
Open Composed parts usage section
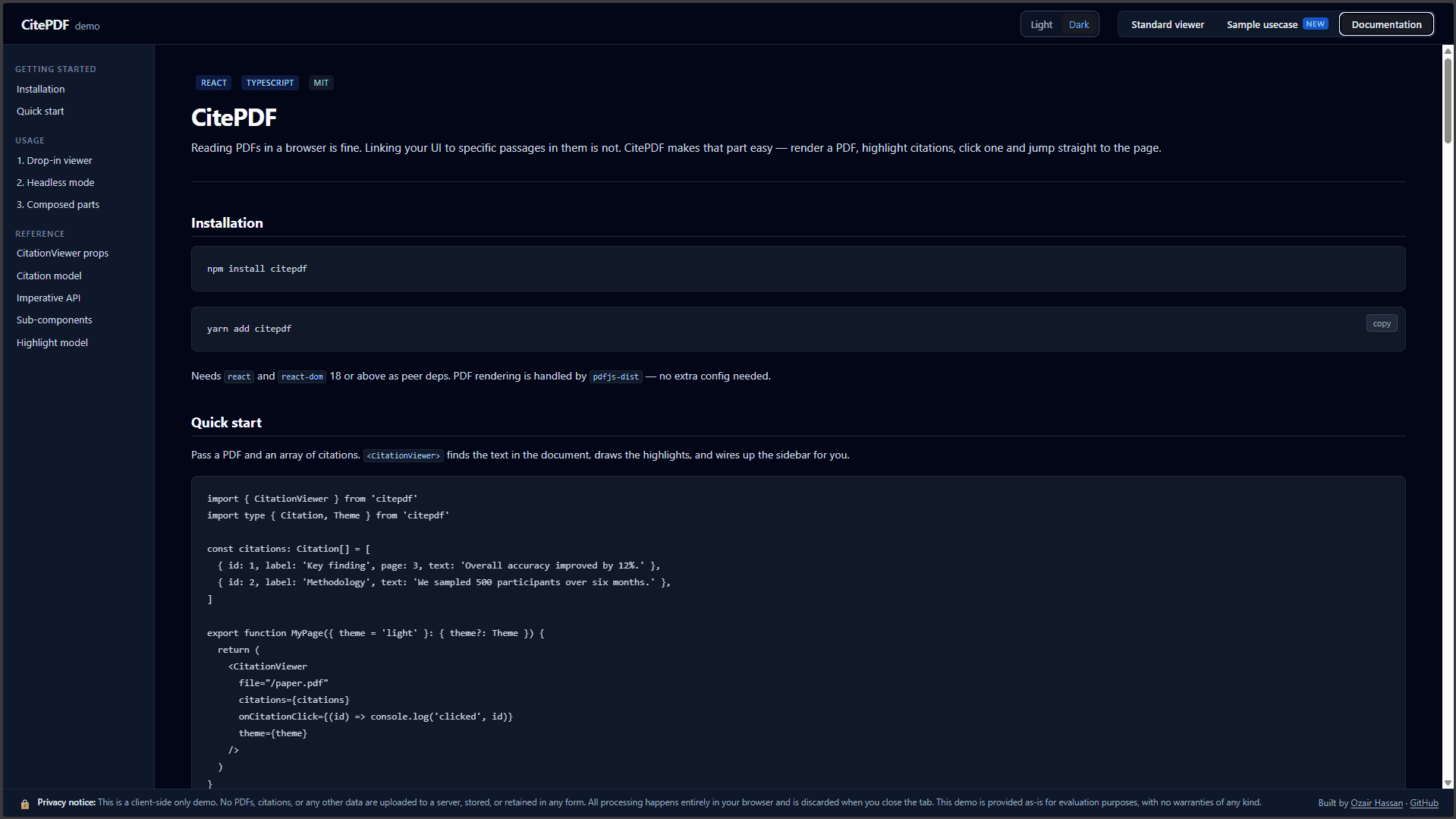click(58, 205)
